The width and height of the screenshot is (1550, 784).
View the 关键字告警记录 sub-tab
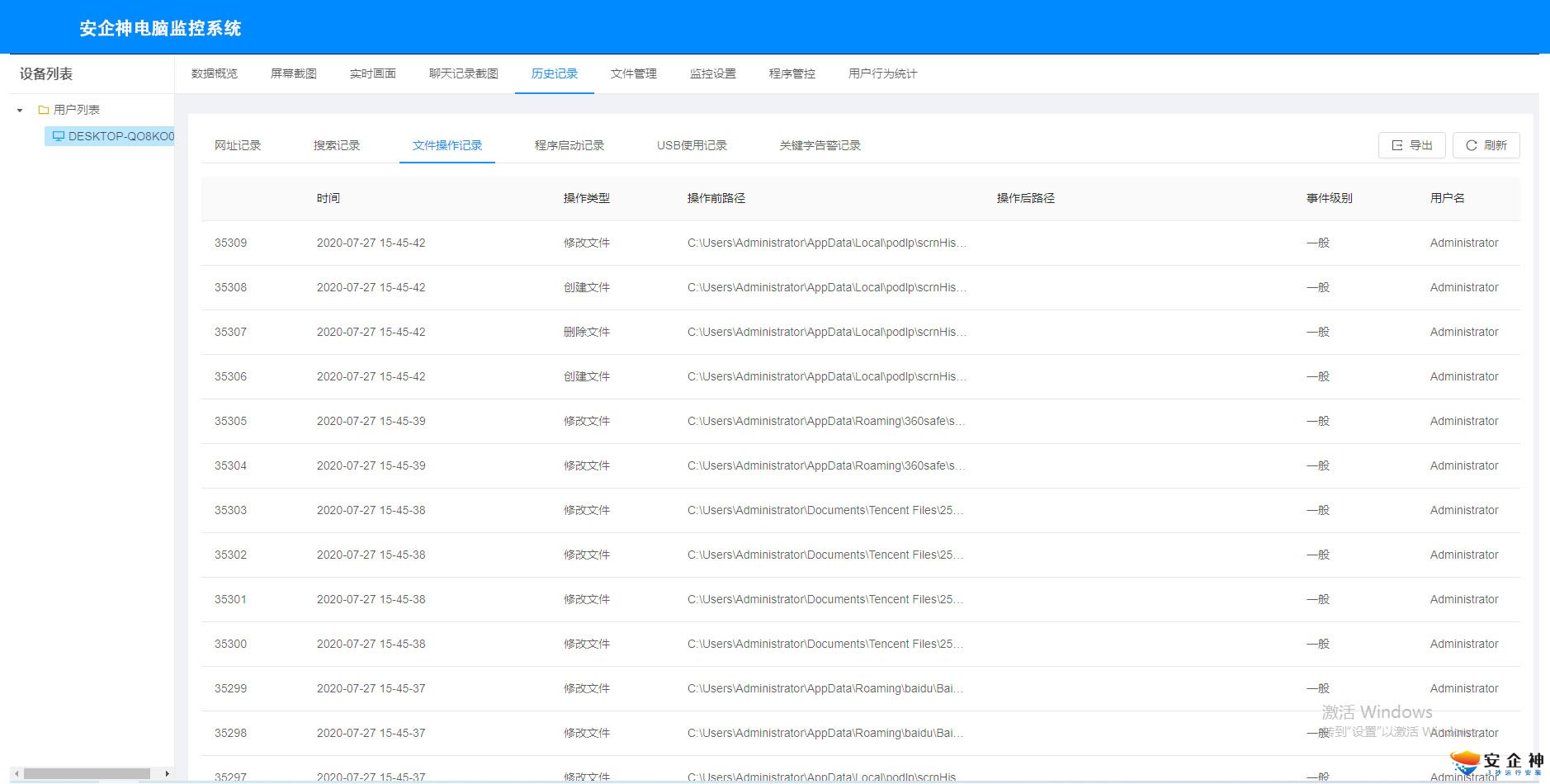(x=820, y=145)
